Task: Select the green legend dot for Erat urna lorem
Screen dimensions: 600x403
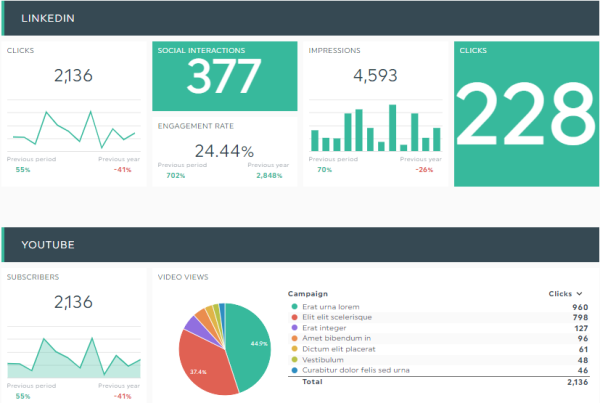Action: (x=294, y=307)
